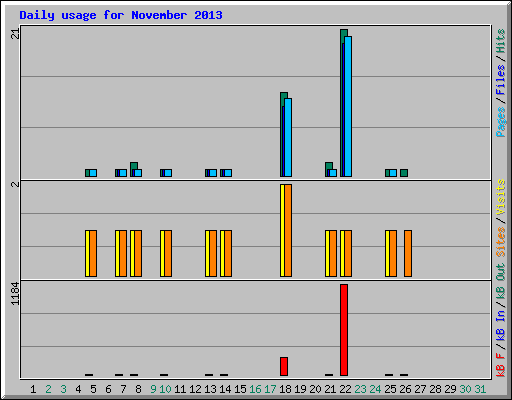The height and width of the screenshot is (400, 512).
Task: Click green x-axis day label 23
Action: coord(360,389)
